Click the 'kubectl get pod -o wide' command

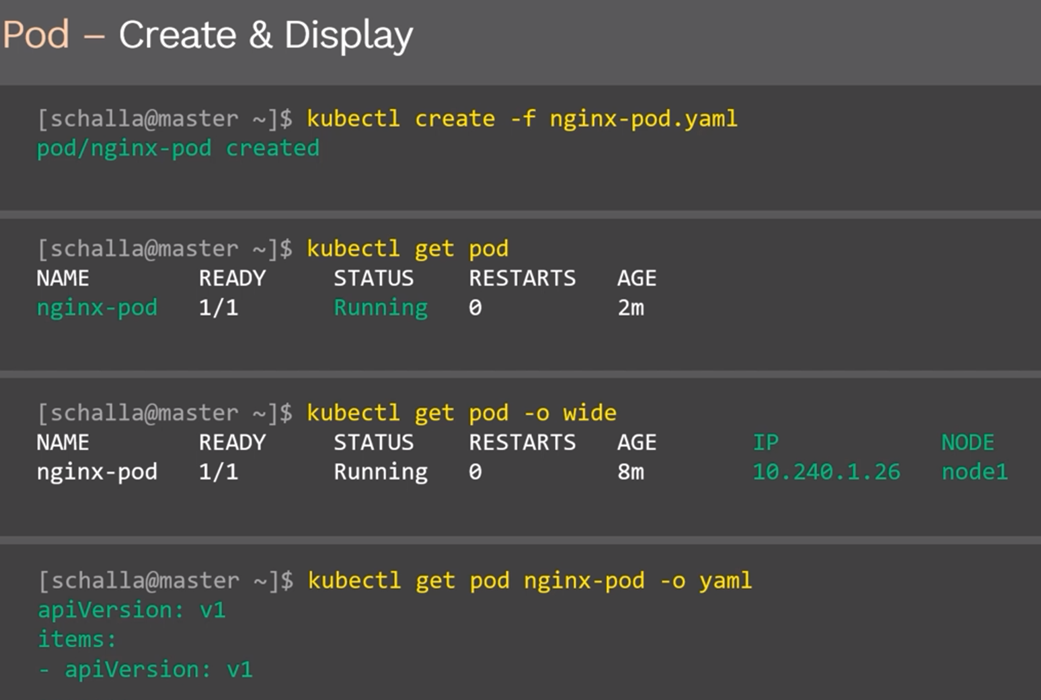pos(461,413)
